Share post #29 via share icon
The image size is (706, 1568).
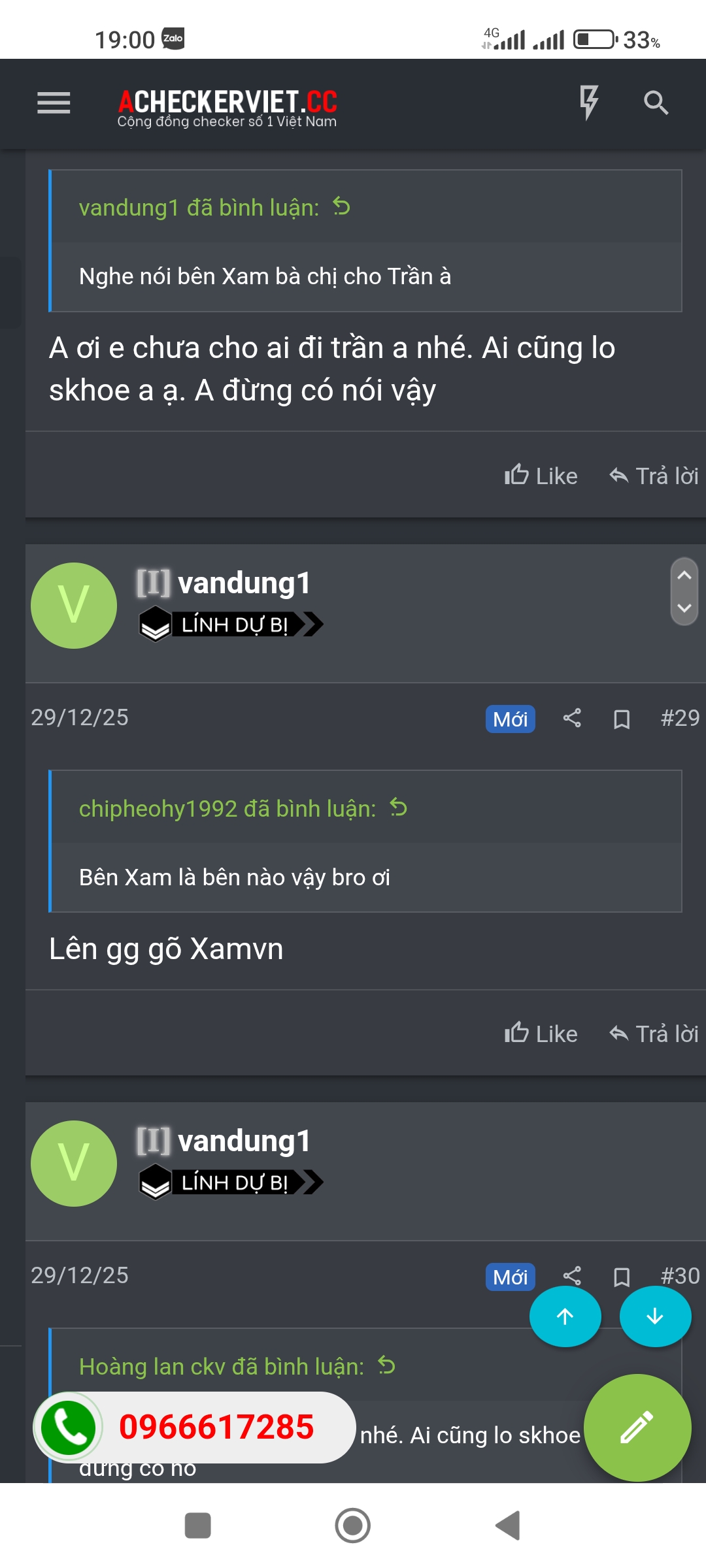572,718
